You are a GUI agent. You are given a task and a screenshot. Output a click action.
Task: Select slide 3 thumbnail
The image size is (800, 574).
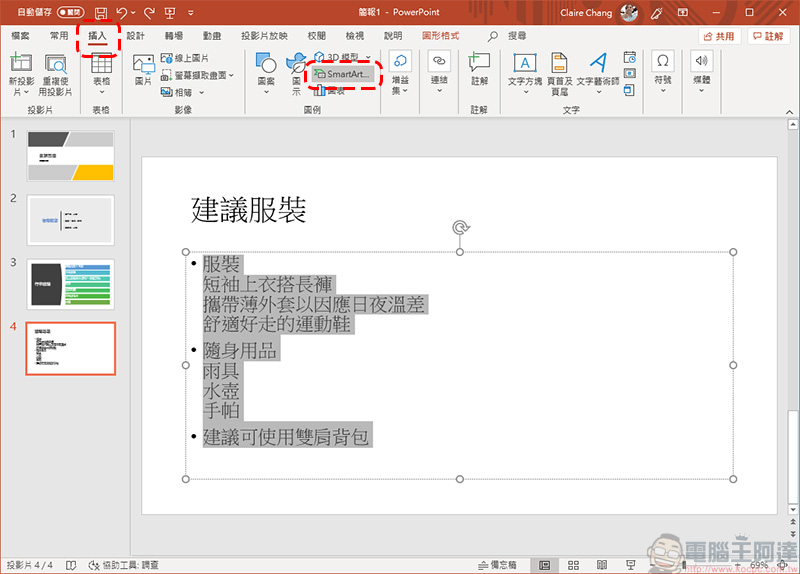(70, 284)
